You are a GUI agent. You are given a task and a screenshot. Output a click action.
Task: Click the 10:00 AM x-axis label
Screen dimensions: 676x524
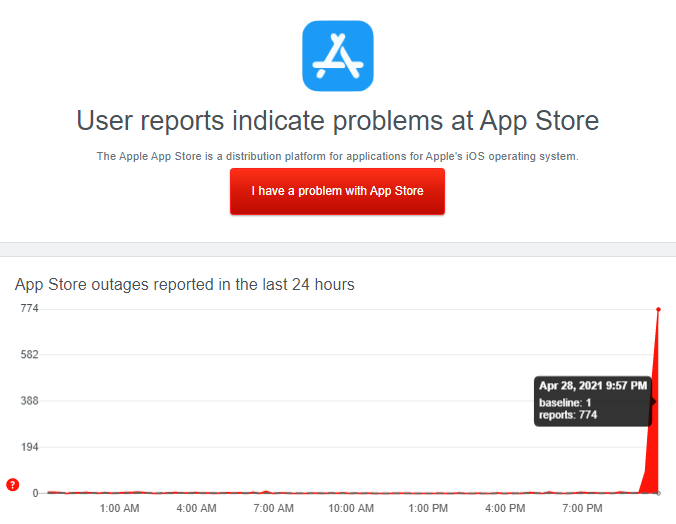coord(351,508)
